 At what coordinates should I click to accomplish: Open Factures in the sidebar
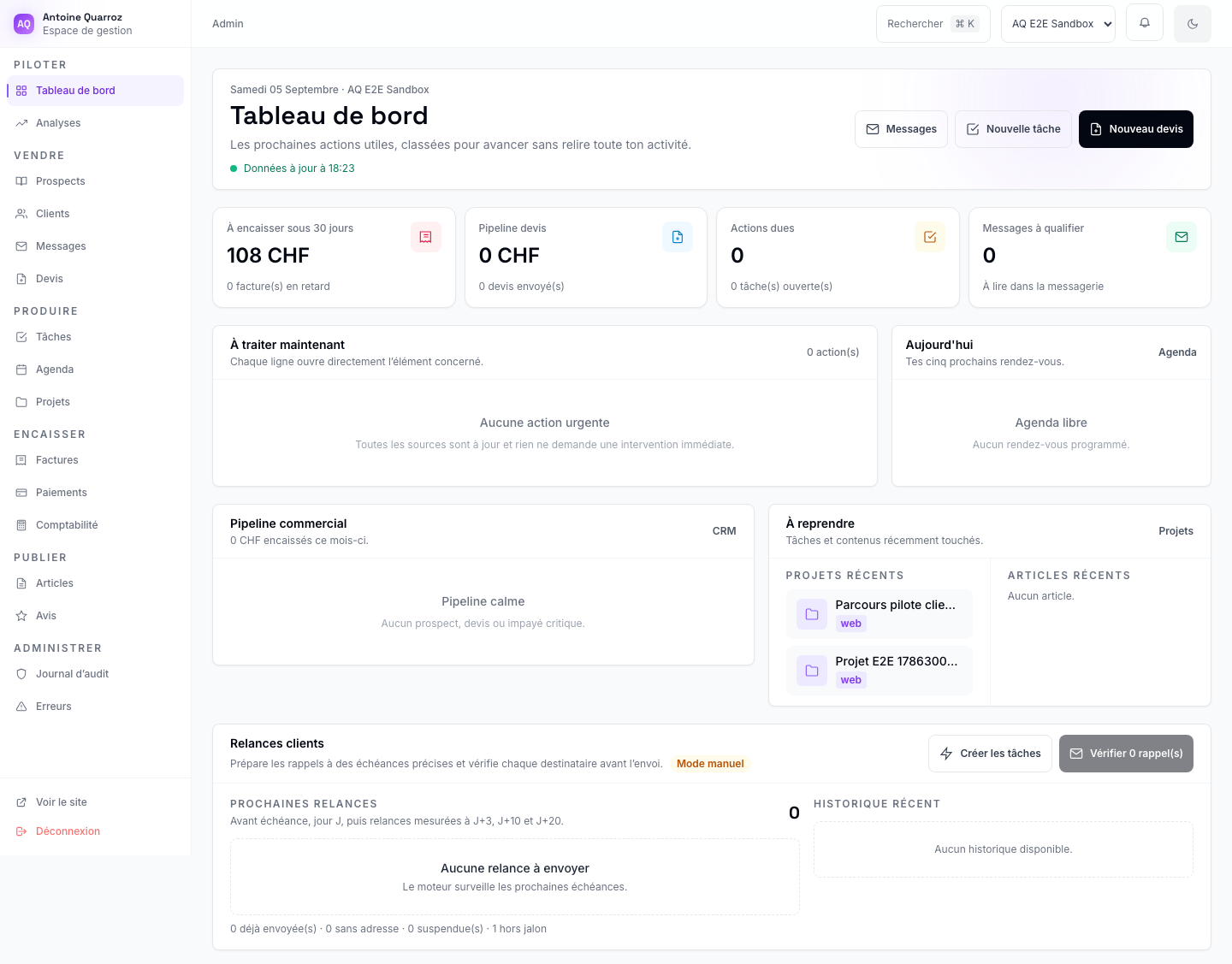pos(95,460)
